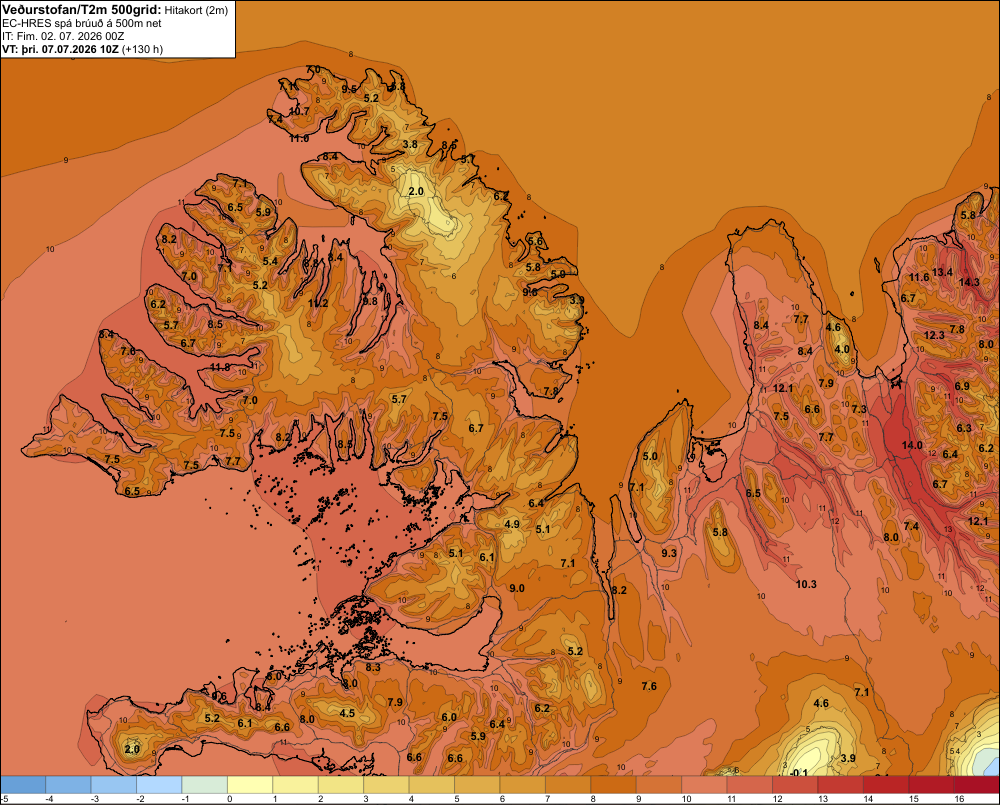
Task: Click the 12.3 temperature reading
Action: coord(934,336)
